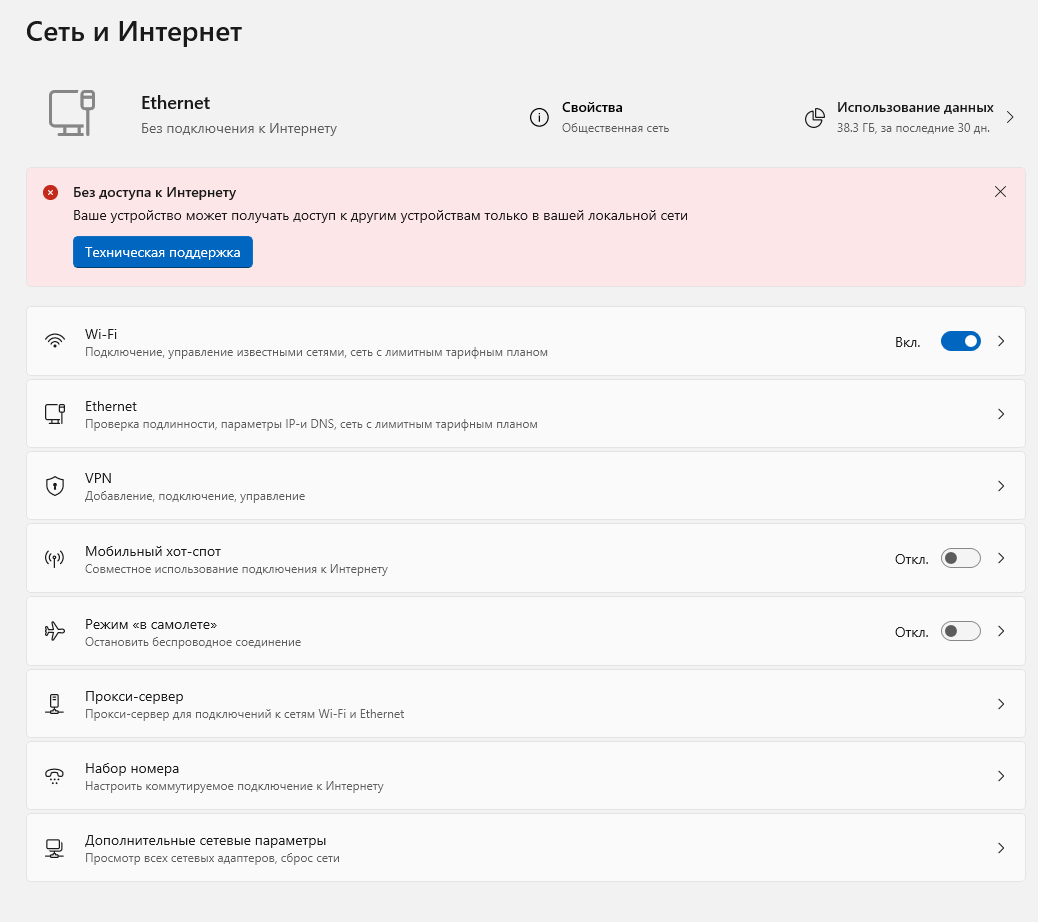Click the airplane mode plane icon

click(x=55, y=631)
